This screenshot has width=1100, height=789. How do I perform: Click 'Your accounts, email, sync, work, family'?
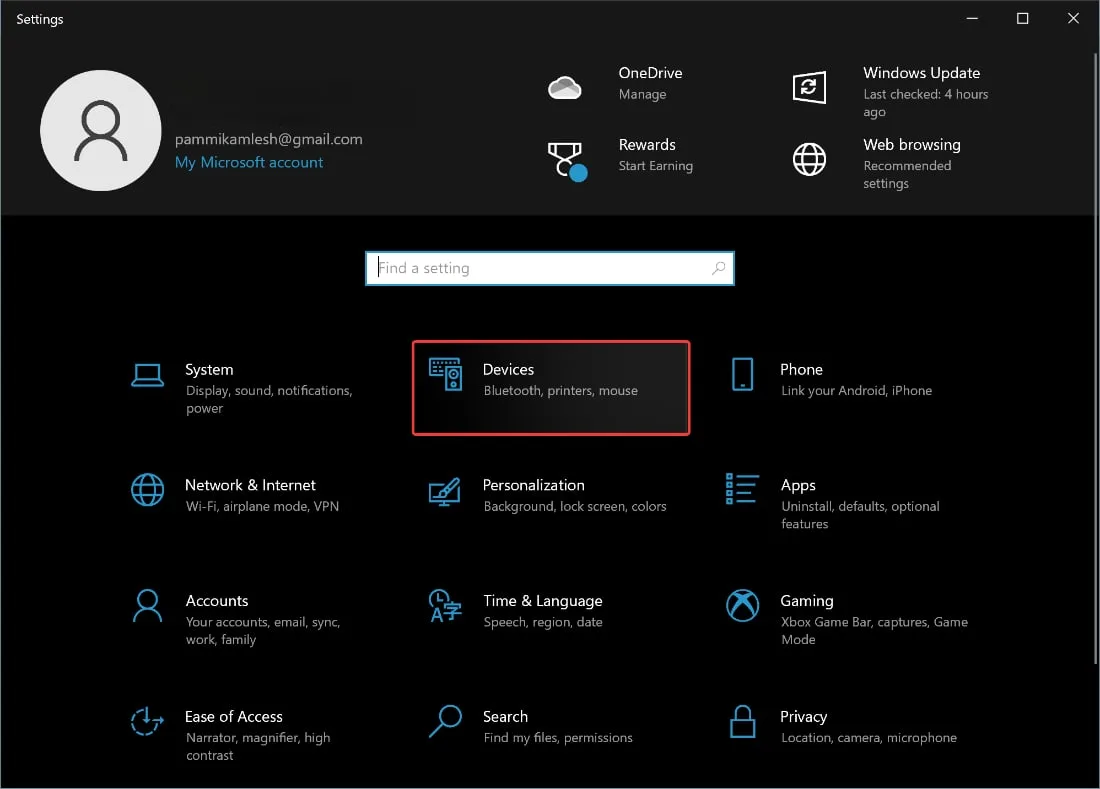pyautogui.click(x=263, y=631)
